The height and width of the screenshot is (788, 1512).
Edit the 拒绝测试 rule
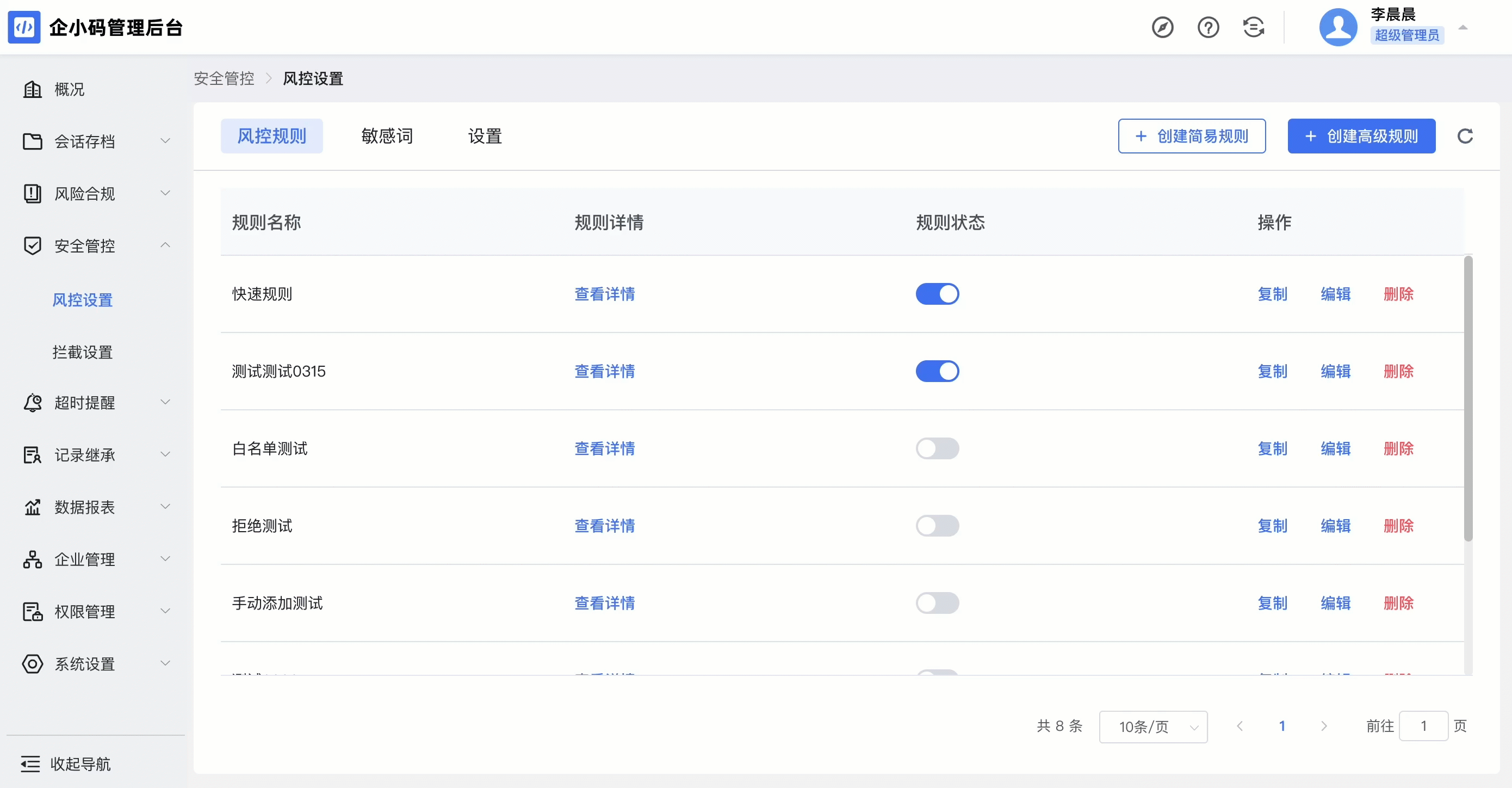click(1335, 526)
